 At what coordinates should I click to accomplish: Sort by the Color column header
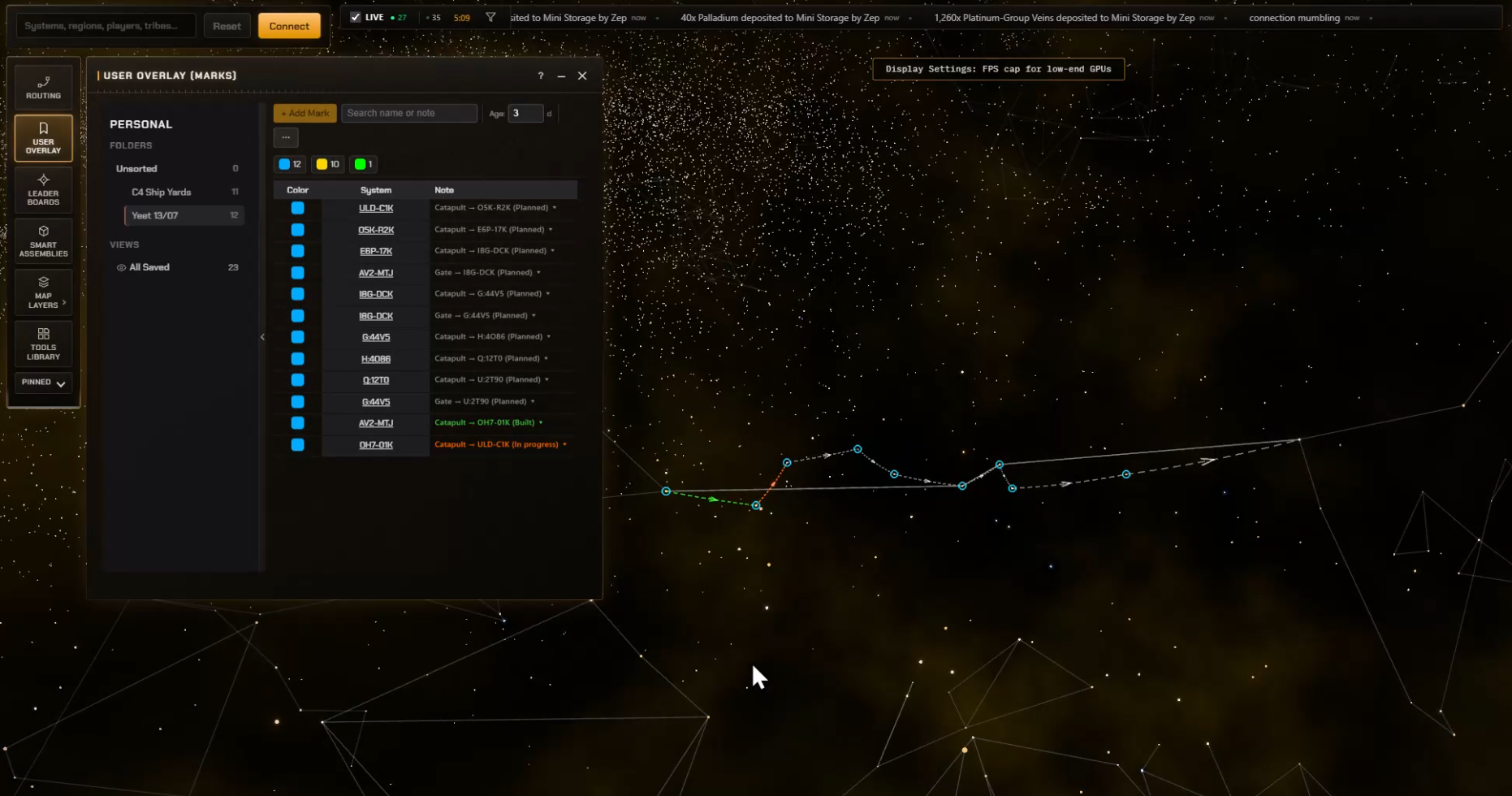[x=297, y=190]
